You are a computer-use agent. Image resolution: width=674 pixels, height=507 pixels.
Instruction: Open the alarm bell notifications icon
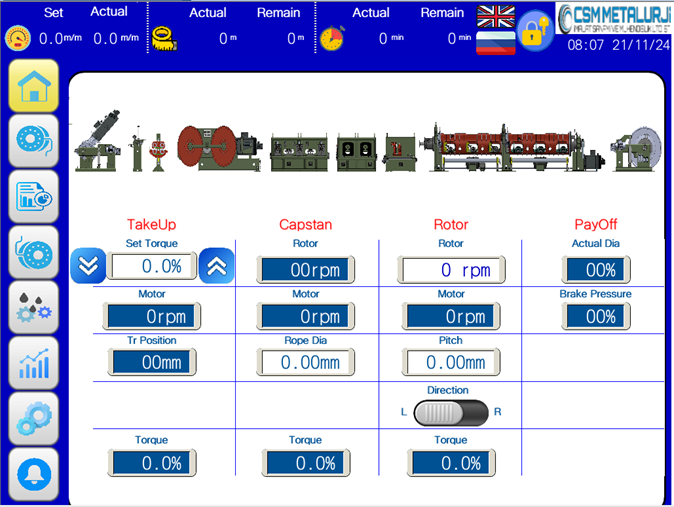[x=33, y=471]
